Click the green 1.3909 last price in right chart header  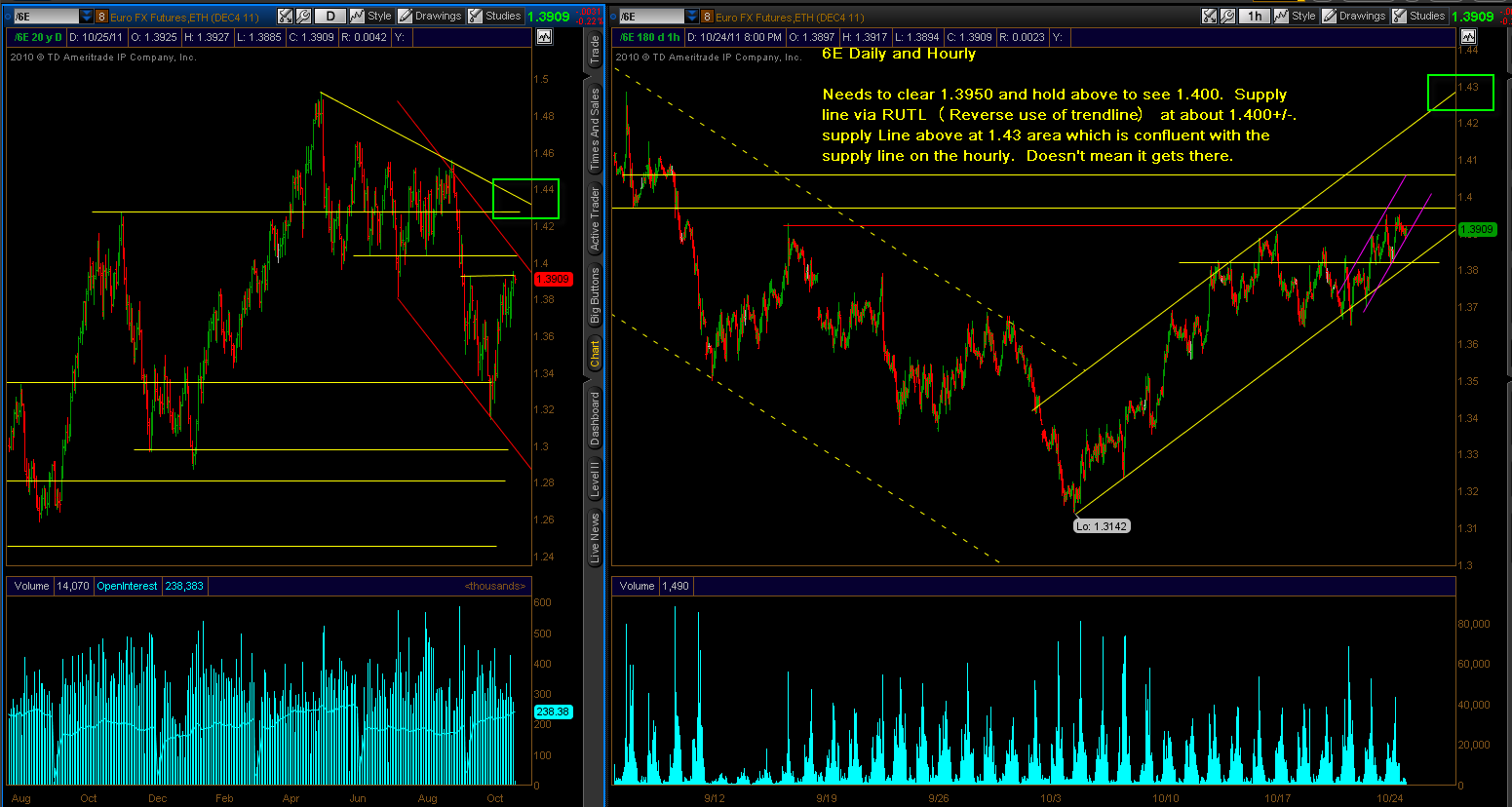click(x=1472, y=17)
